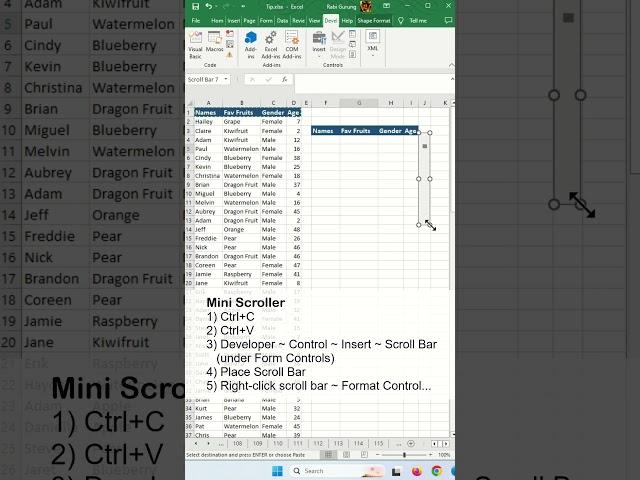The height and width of the screenshot is (480, 640).
Task: Click the Select All corner triangle
Action: (189, 103)
